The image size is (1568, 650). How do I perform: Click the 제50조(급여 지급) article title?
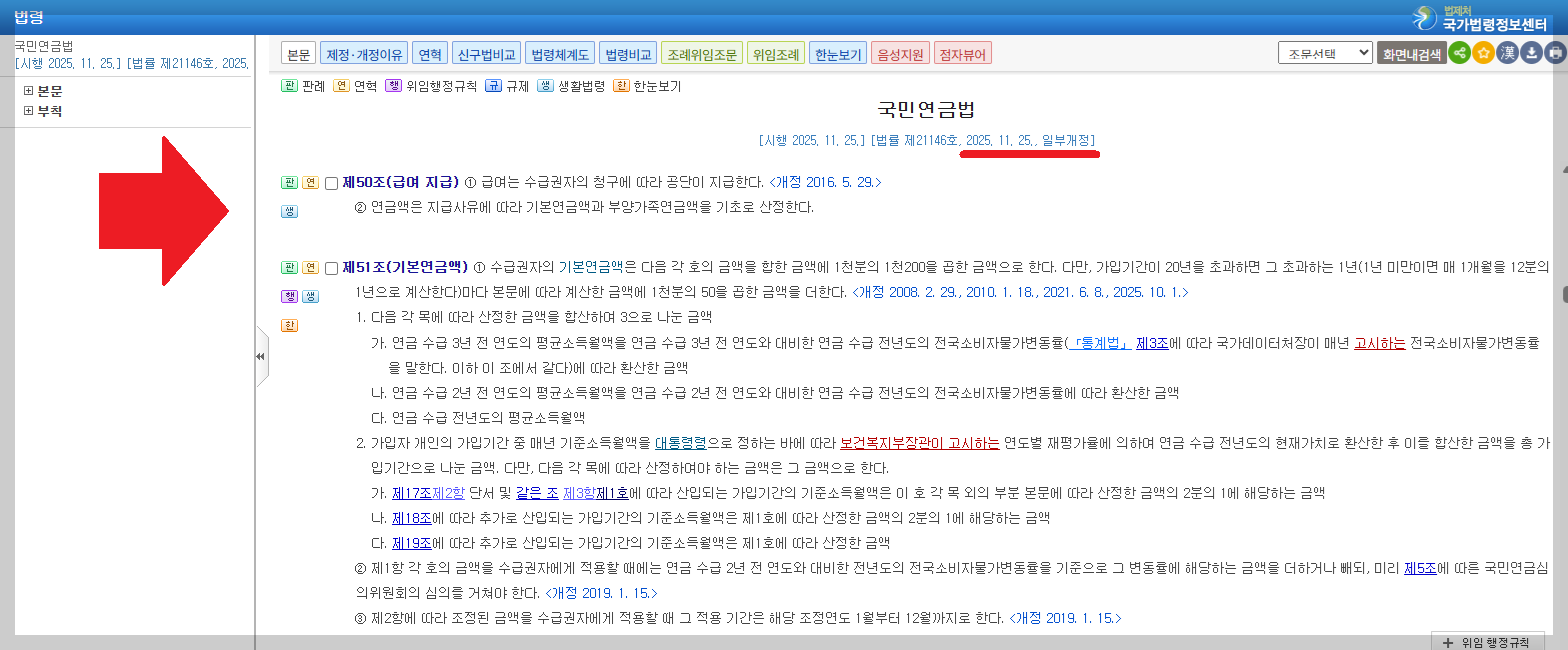[x=401, y=183]
